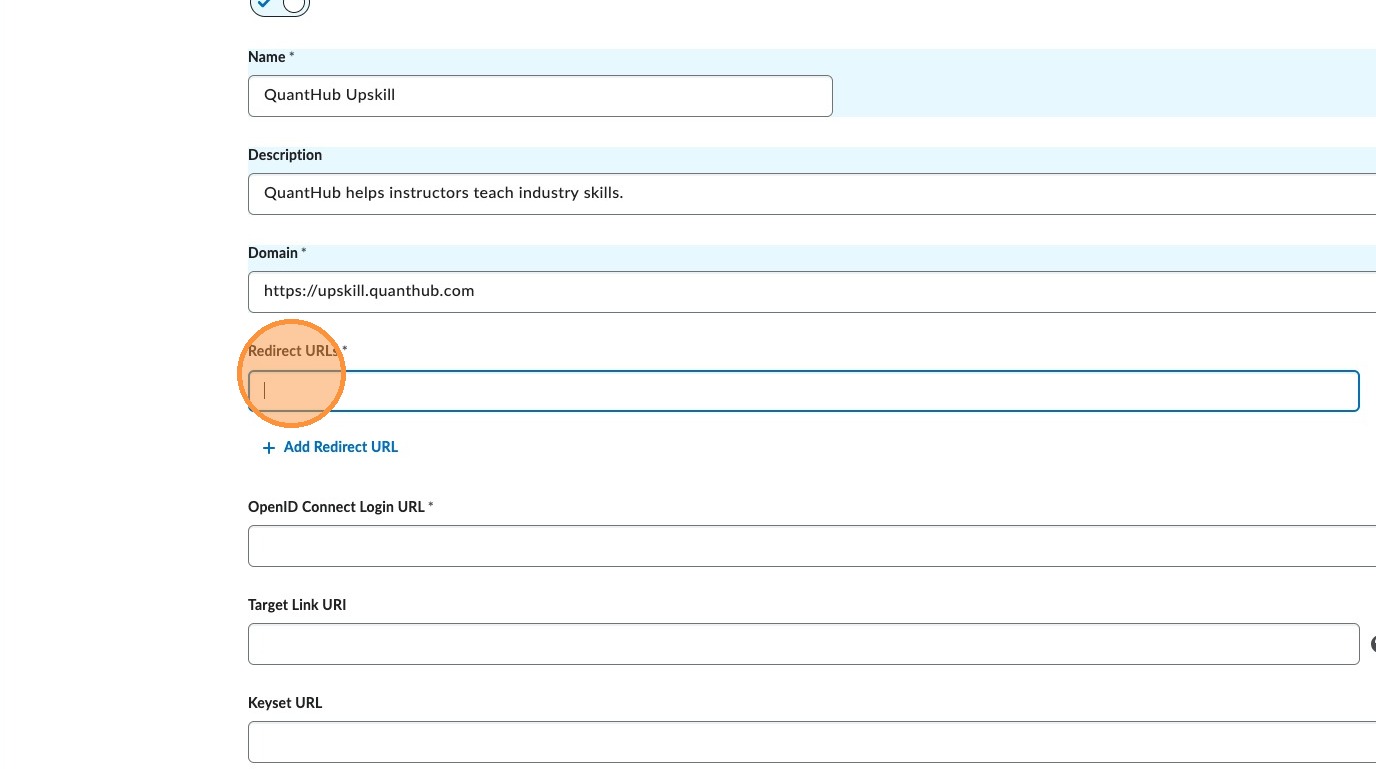
Task: Click the Redirect URLs label
Action: coord(294,351)
